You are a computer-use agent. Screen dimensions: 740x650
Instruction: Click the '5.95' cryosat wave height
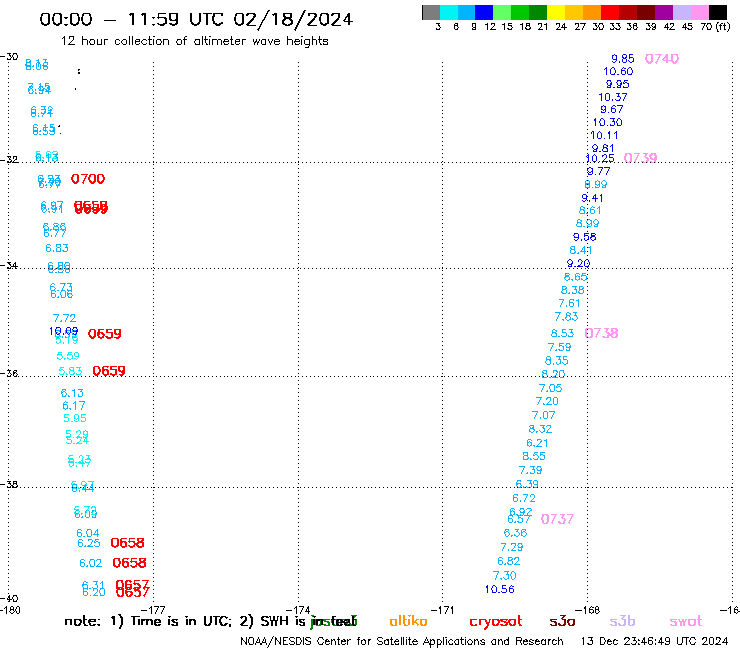tap(75, 419)
